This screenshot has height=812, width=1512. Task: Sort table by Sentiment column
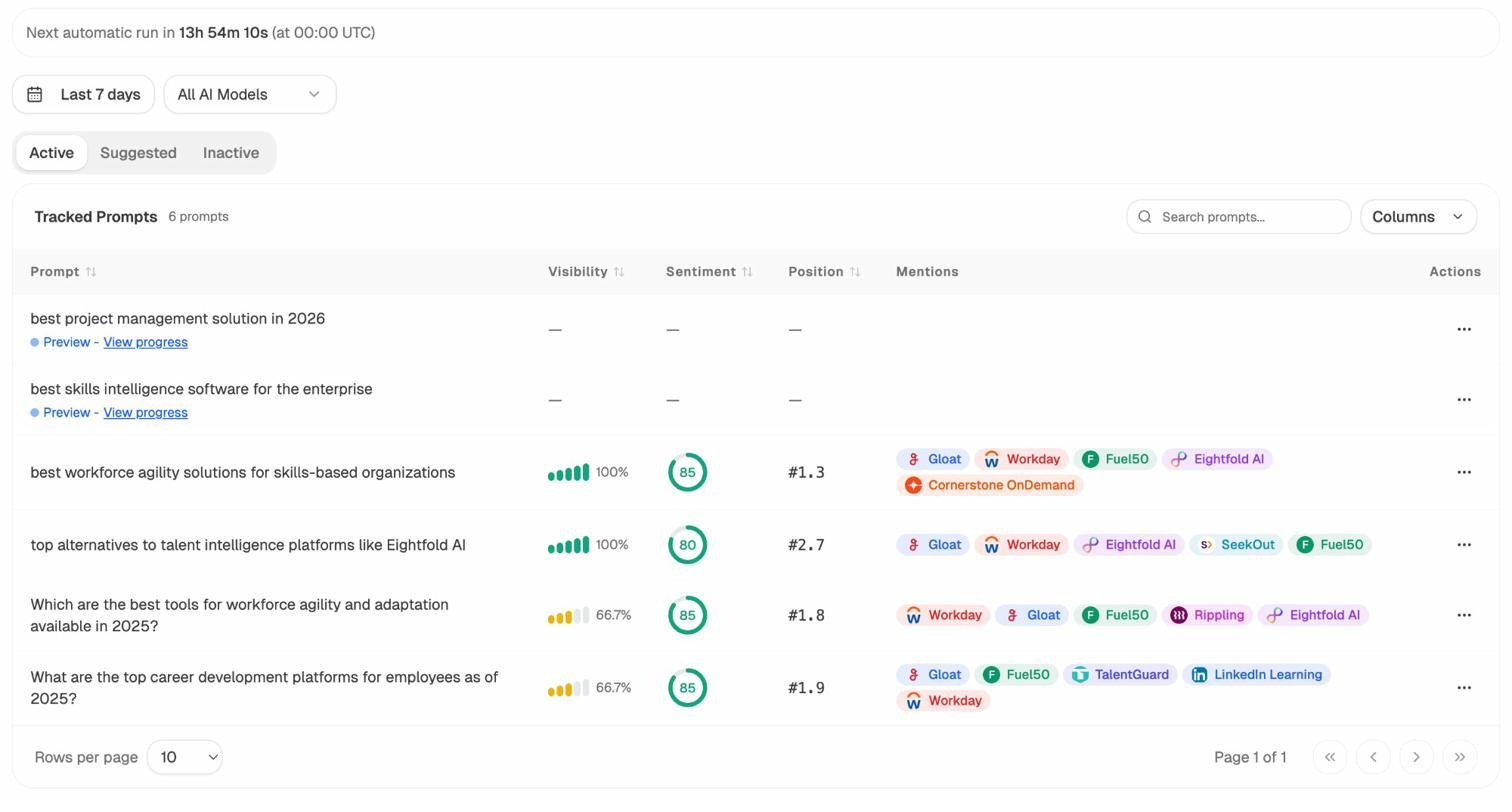[x=746, y=272]
